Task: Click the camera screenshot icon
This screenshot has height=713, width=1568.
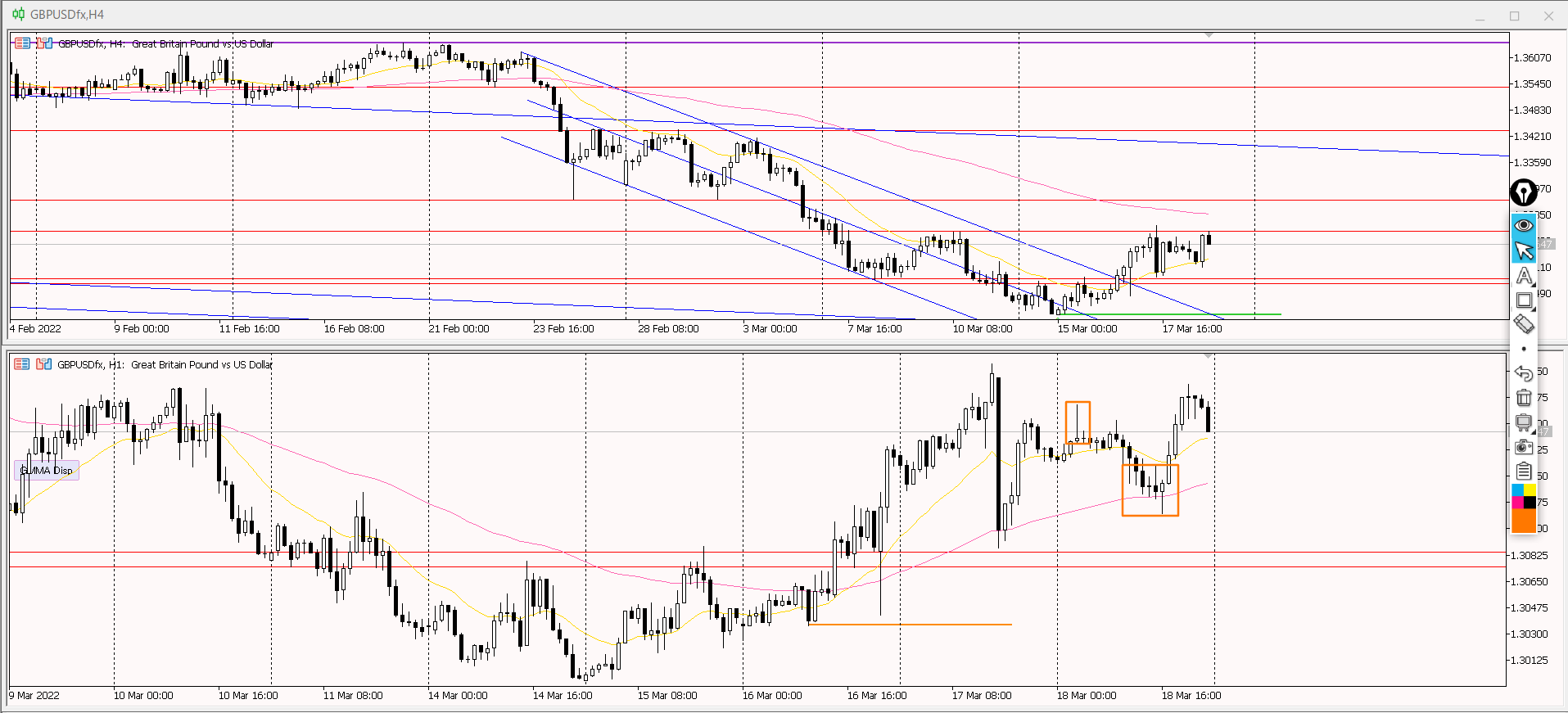Action: (x=1524, y=447)
